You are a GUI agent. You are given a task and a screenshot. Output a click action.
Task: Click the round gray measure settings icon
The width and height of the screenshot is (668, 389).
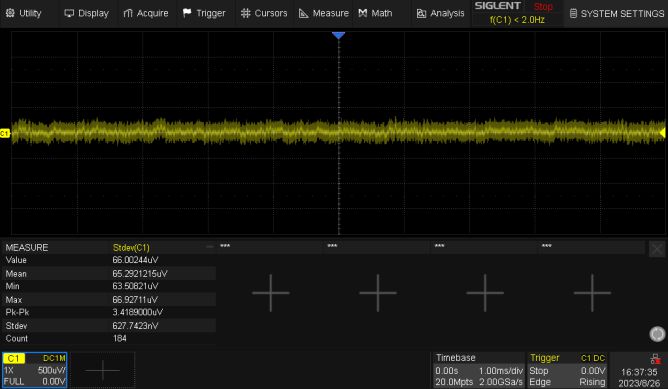[657, 334]
